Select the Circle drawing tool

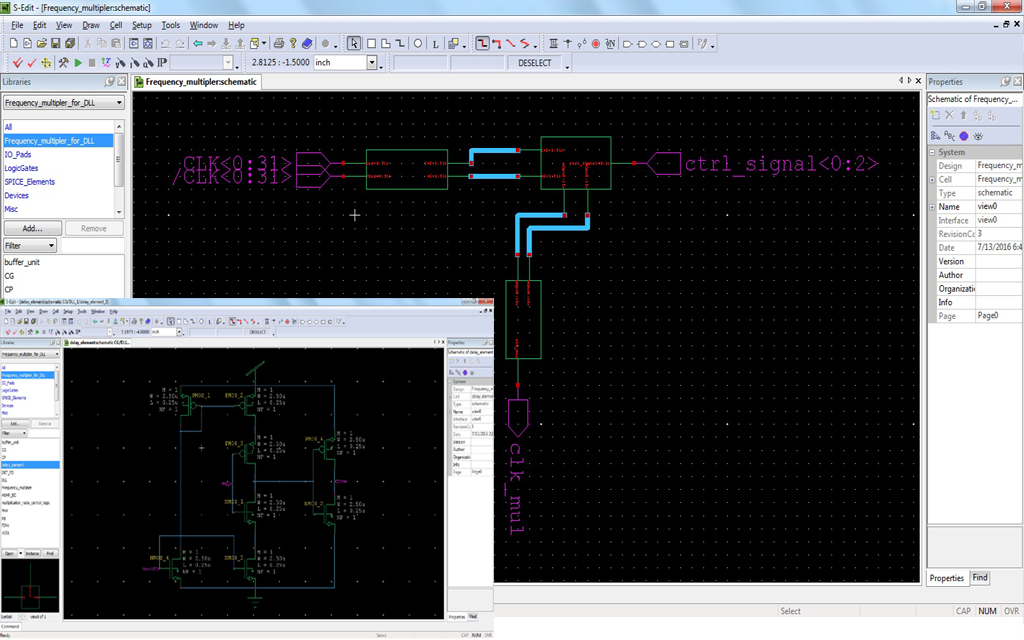(x=418, y=44)
